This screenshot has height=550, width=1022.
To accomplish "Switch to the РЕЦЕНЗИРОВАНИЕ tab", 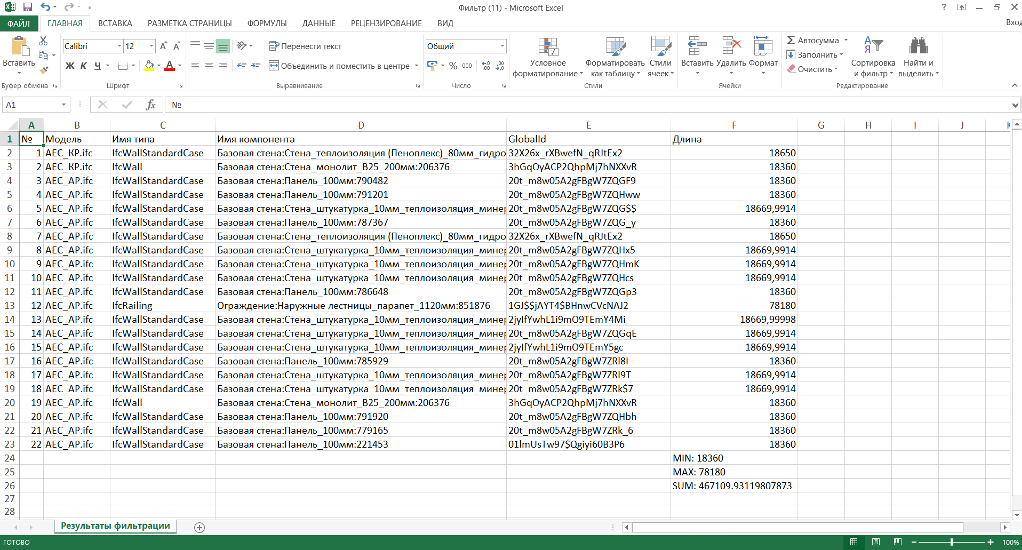I will pyautogui.click(x=387, y=23).
